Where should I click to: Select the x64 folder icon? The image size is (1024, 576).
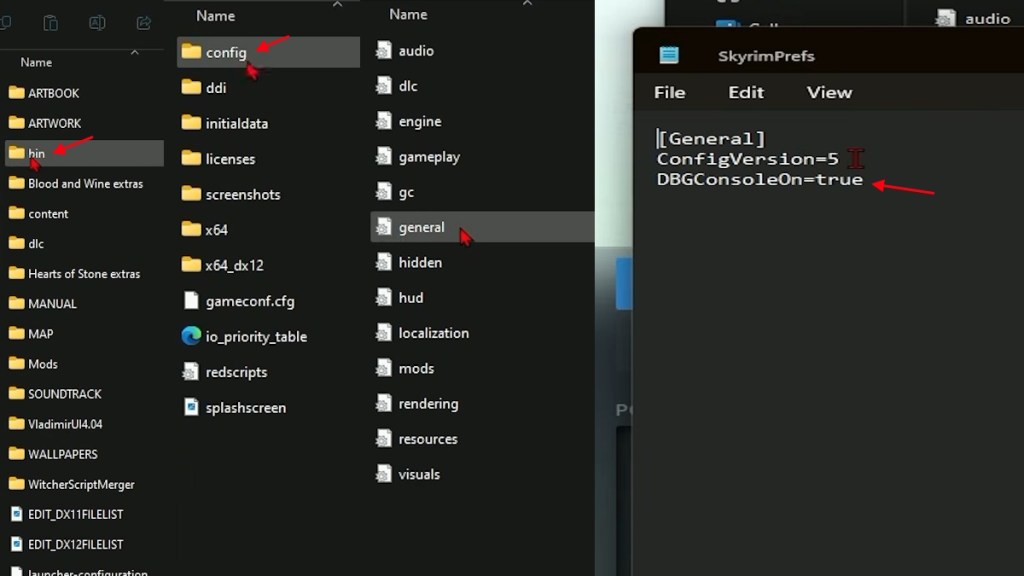(x=191, y=229)
